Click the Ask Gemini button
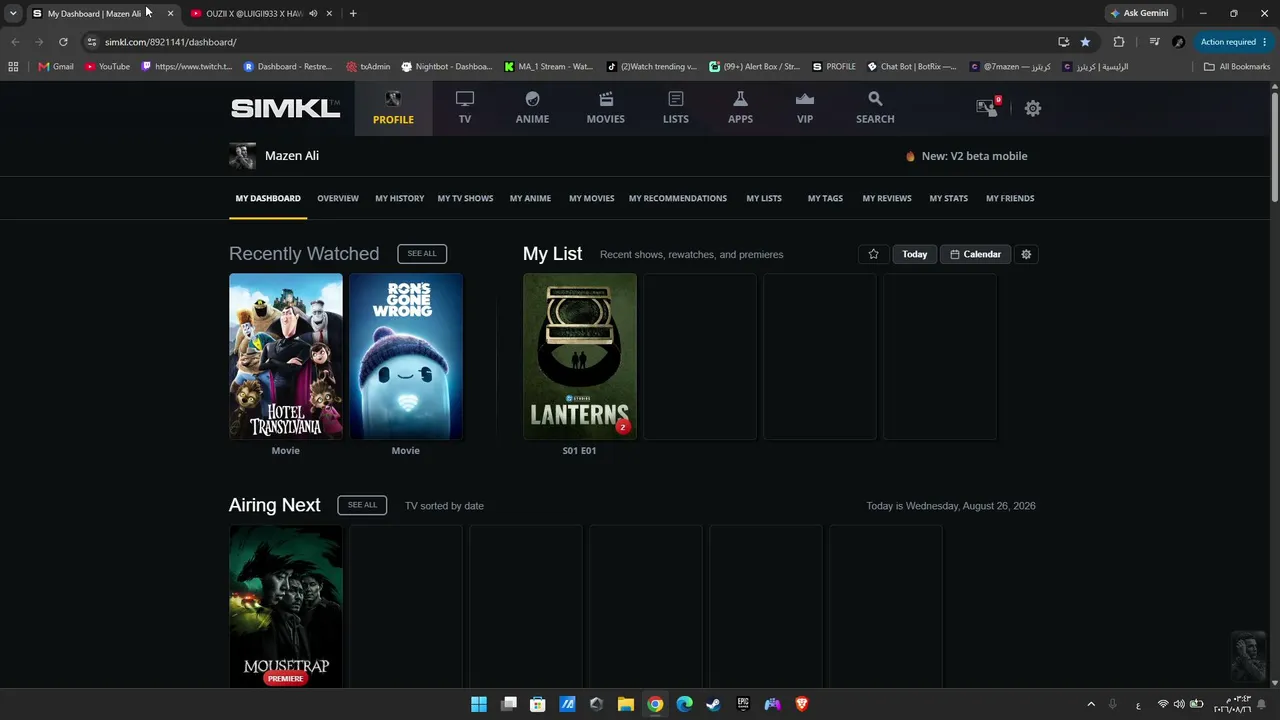Image resolution: width=1280 pixels, height=720 pixels. coord(1139,14)
